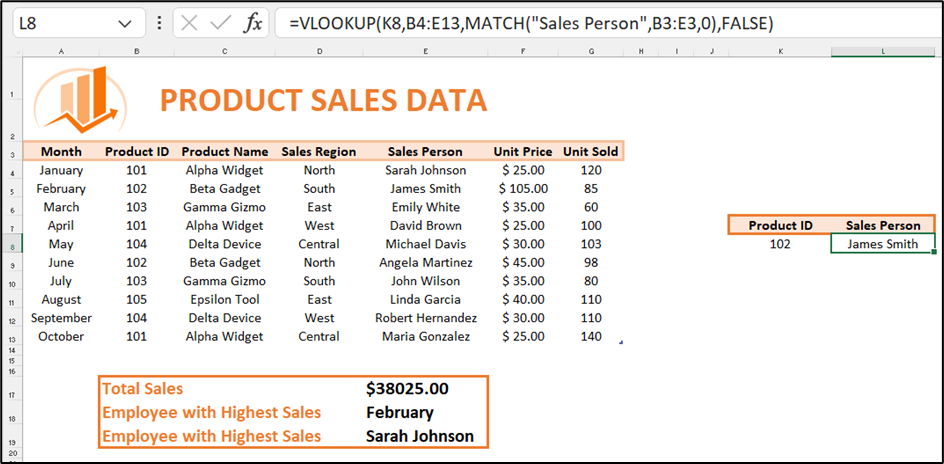Select the James Smith result cell L8

pyautogui.click(x=882, y=244)
